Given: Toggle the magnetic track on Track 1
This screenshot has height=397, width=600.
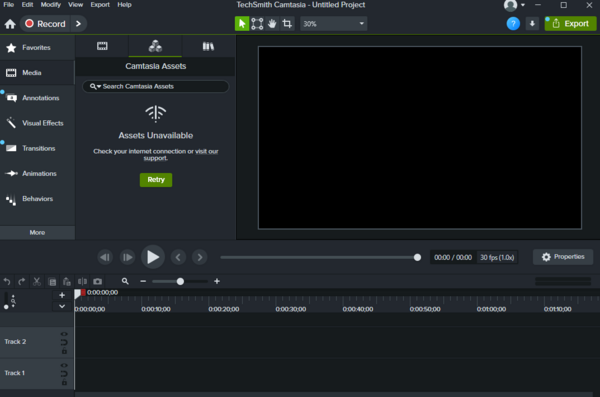Looking at the screenshot, I should 64,374.
